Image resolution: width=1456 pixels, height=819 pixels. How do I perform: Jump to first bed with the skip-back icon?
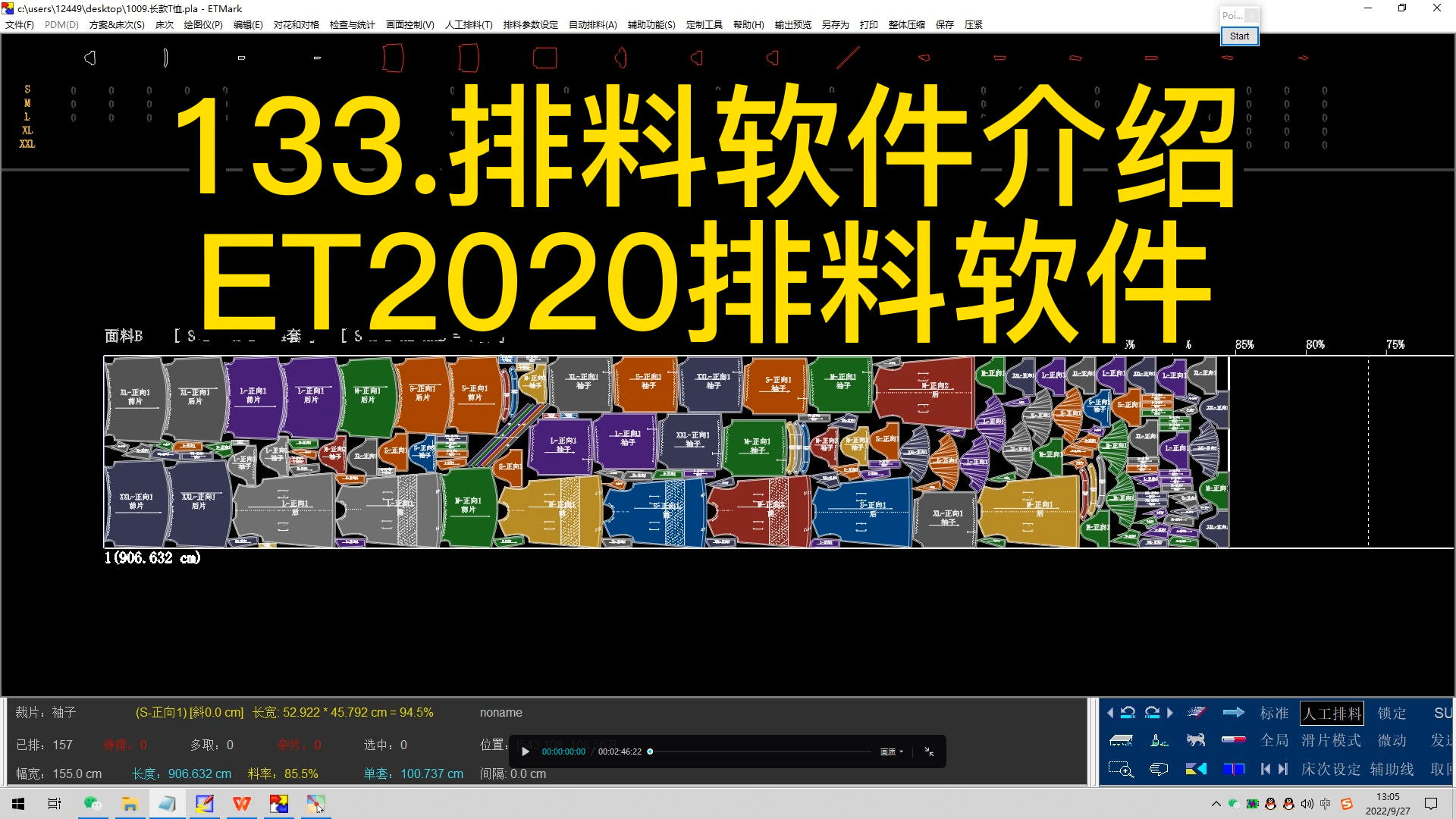pyautogui.click(x=1265, y=769)
